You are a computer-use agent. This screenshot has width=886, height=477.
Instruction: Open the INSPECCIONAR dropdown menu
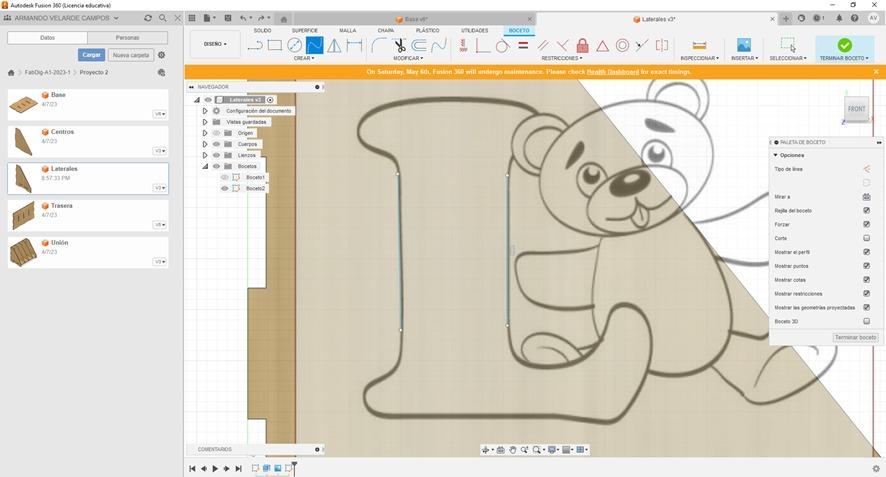tap(700, 58)
